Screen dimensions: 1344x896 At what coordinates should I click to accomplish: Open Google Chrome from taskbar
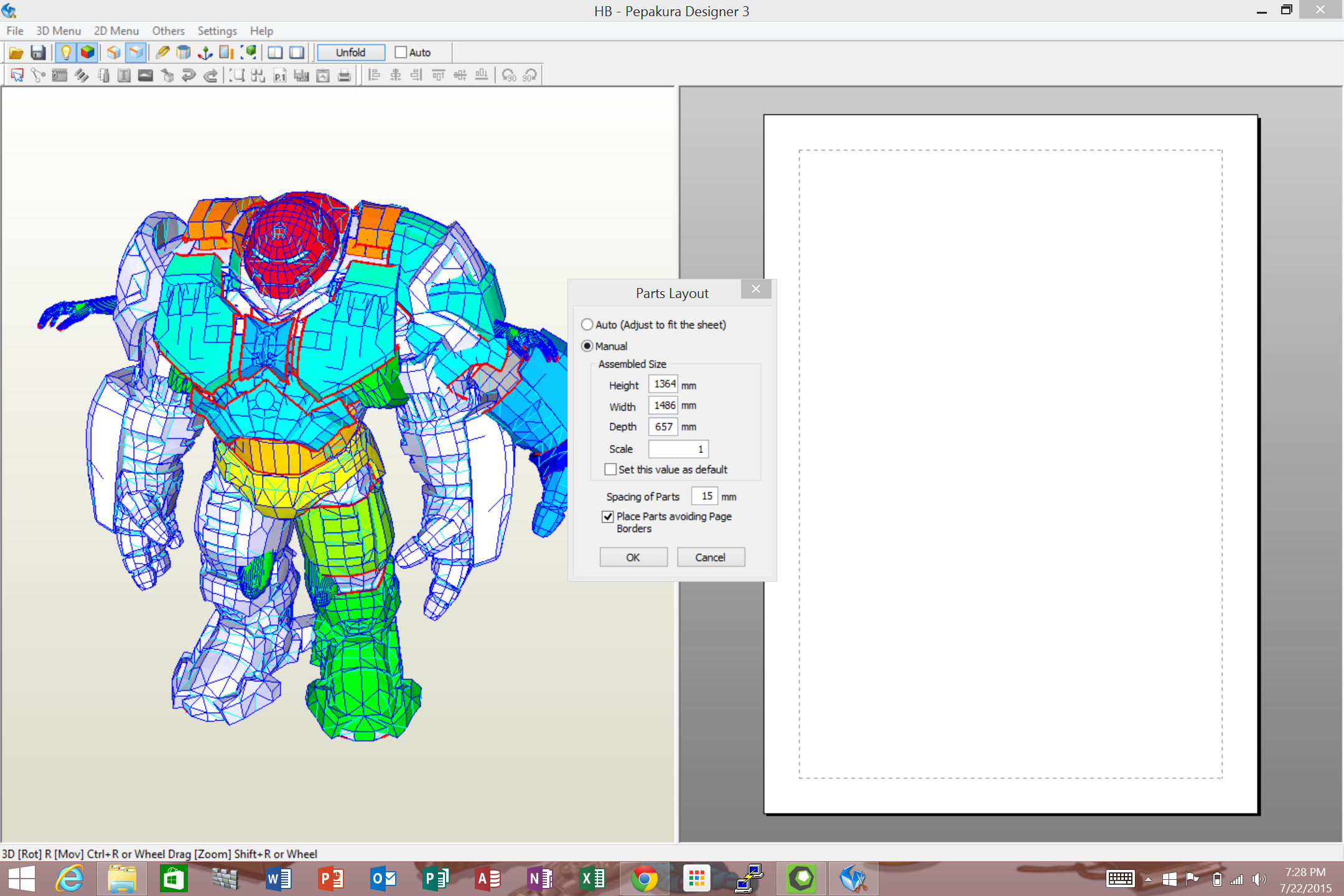[645, 879]
